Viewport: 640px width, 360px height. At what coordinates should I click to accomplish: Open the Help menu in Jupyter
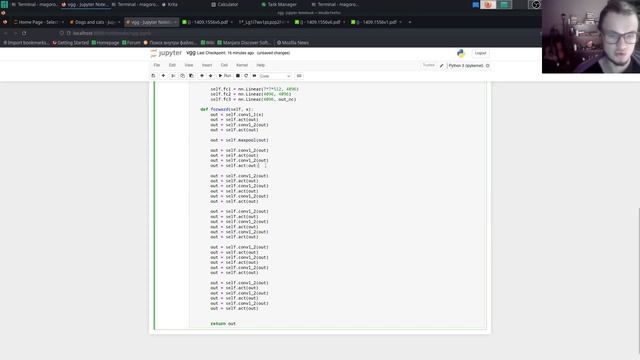click(x=261, y=65)
